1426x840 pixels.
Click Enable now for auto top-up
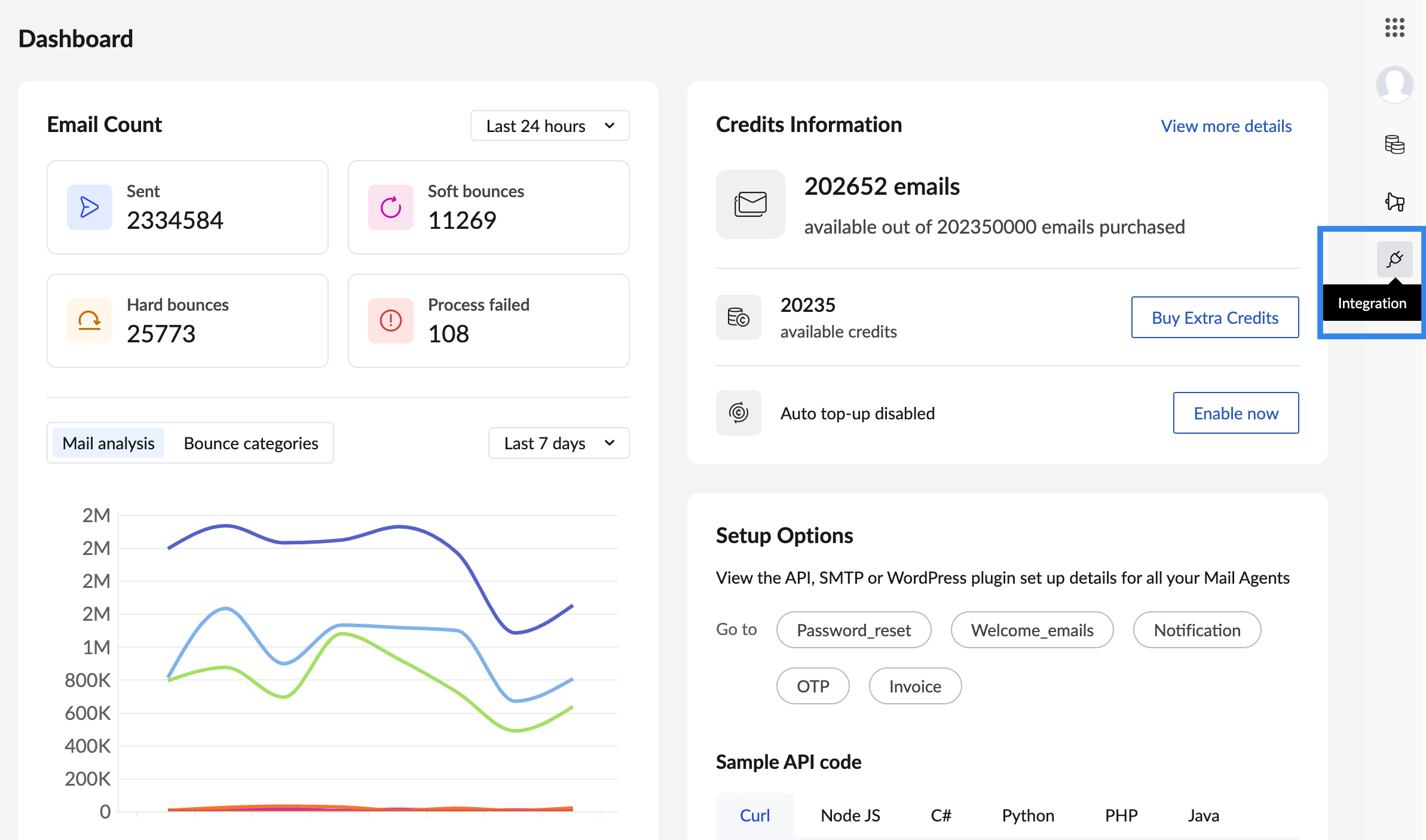coord(1236,413)
